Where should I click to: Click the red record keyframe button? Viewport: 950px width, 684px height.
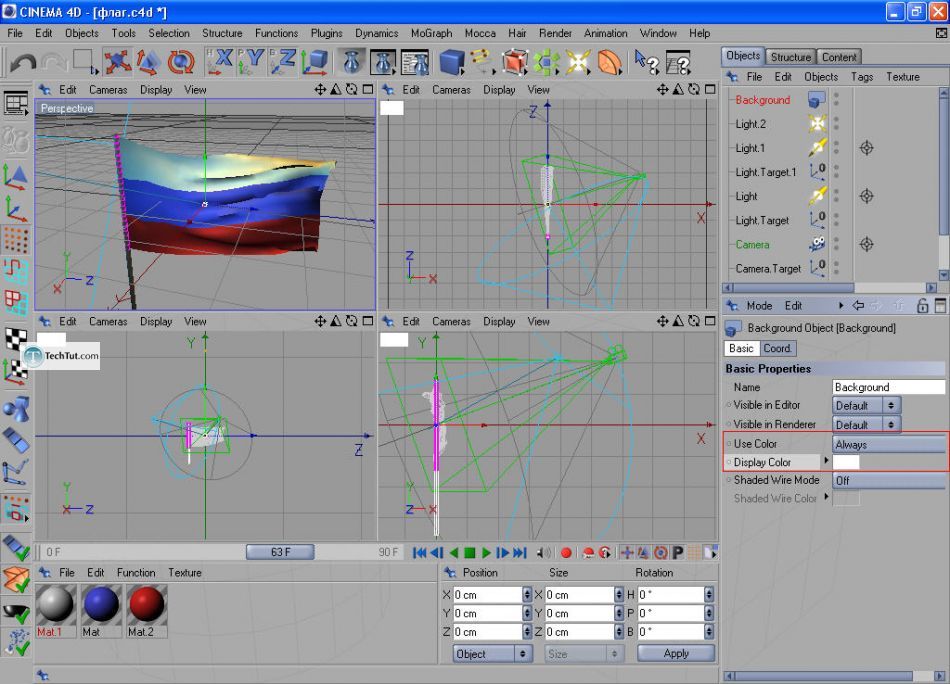click(566, 553)
